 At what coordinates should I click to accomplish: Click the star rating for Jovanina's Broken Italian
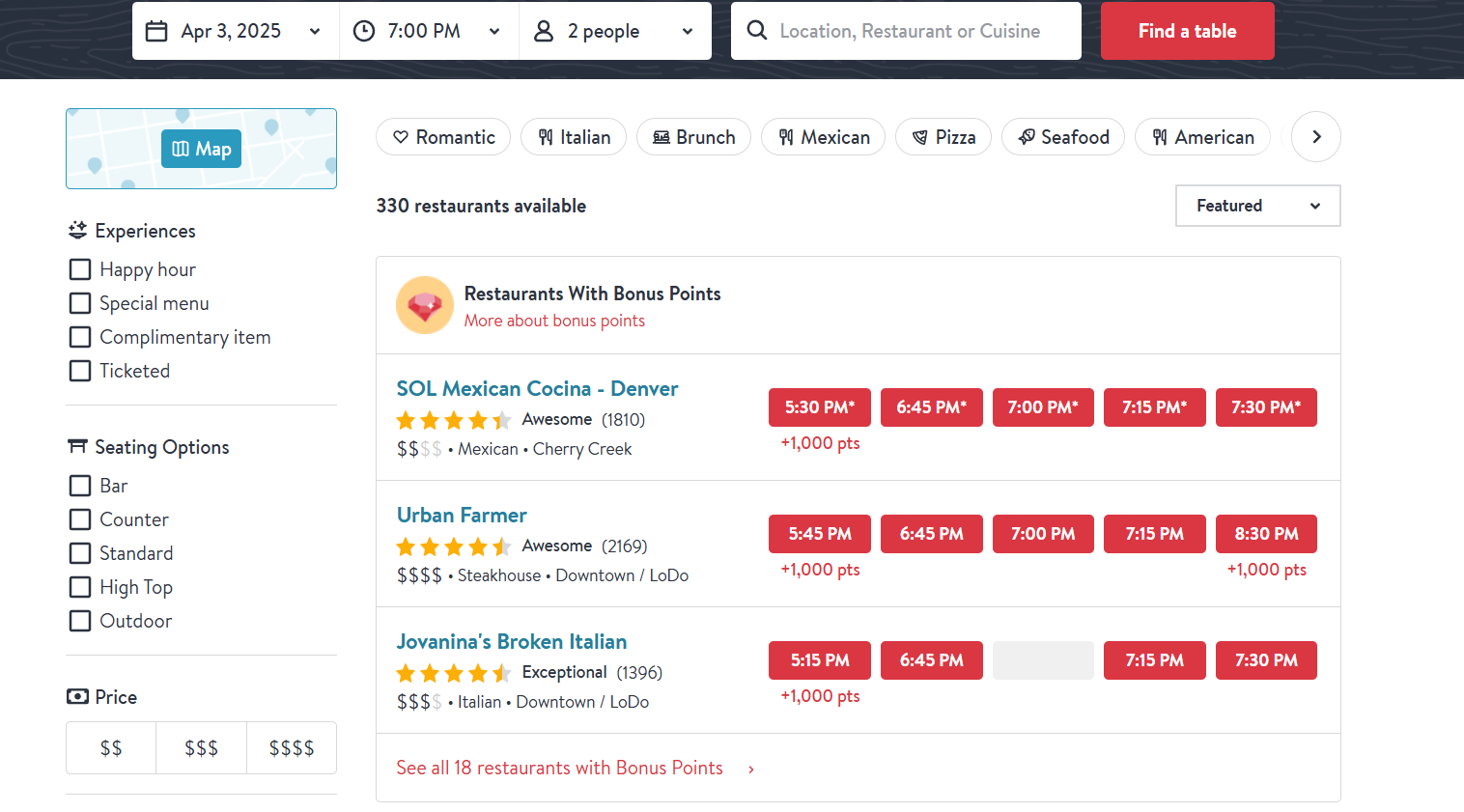tap(454, 673)
